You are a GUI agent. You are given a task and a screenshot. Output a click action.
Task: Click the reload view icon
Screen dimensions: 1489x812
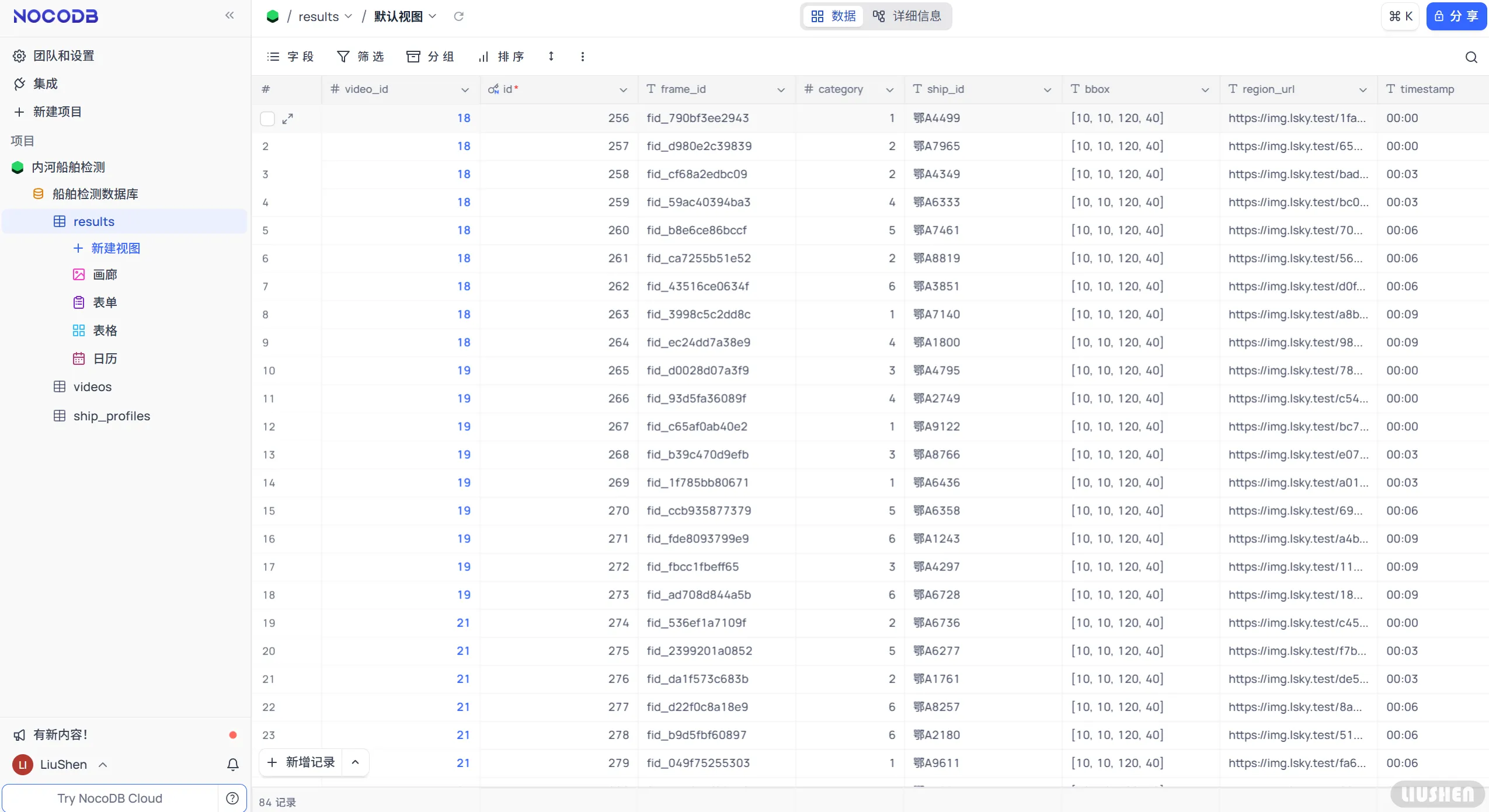pyautogui.click(x=459, y=16)
